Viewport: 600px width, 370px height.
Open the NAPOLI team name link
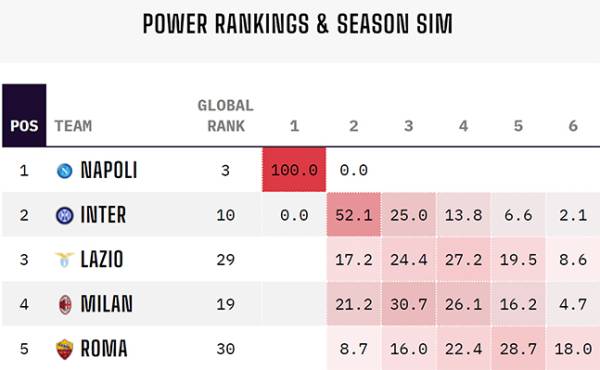pyautogui.click(x=109, y=170)
